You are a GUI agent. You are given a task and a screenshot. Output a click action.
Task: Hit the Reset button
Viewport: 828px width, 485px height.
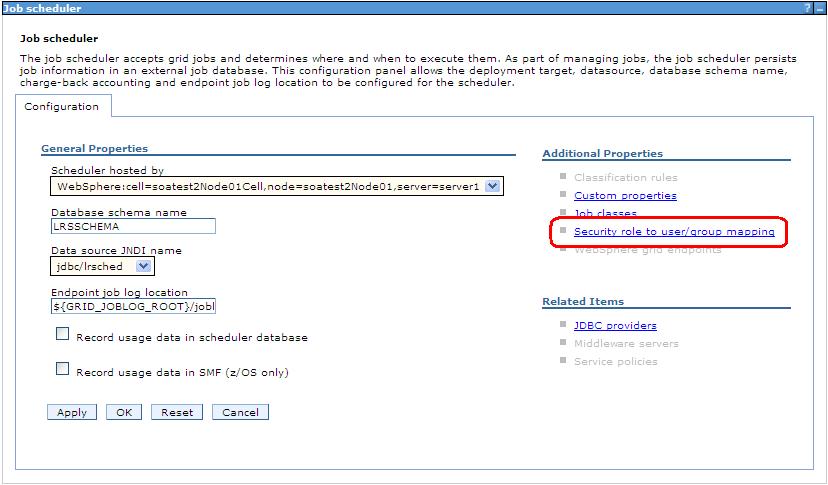coord(177,412)
